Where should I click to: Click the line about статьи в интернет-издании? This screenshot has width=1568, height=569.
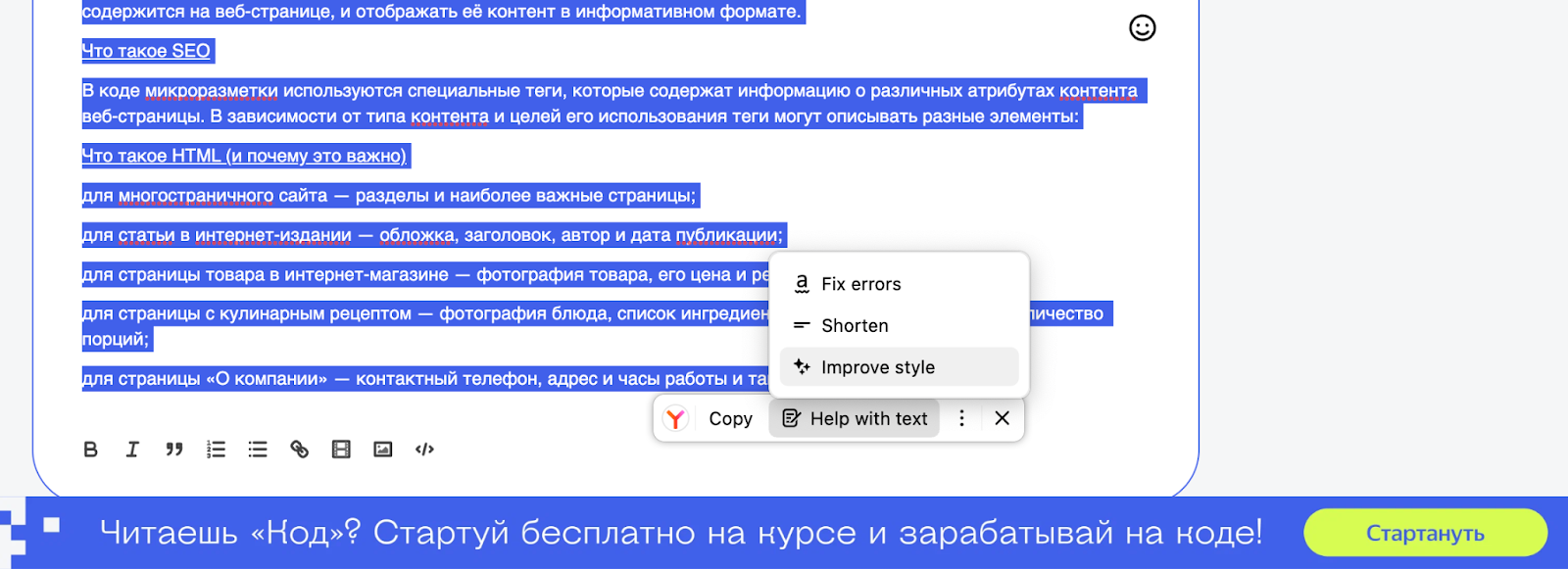(432, 235)
